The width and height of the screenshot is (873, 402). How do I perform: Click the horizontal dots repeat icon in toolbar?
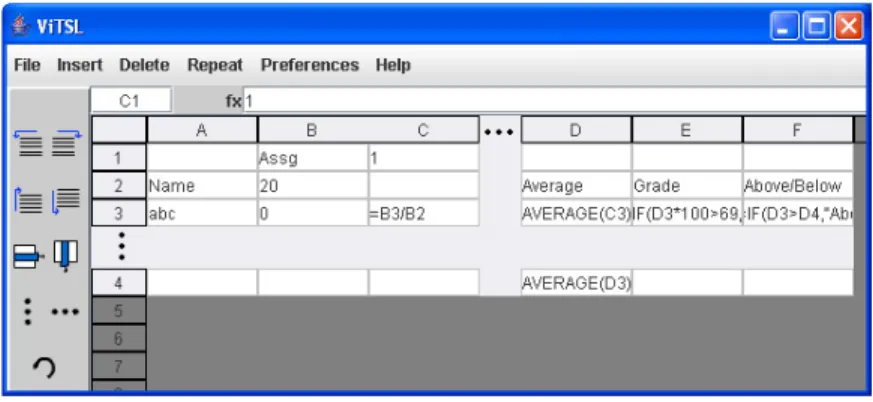point(65,312)
